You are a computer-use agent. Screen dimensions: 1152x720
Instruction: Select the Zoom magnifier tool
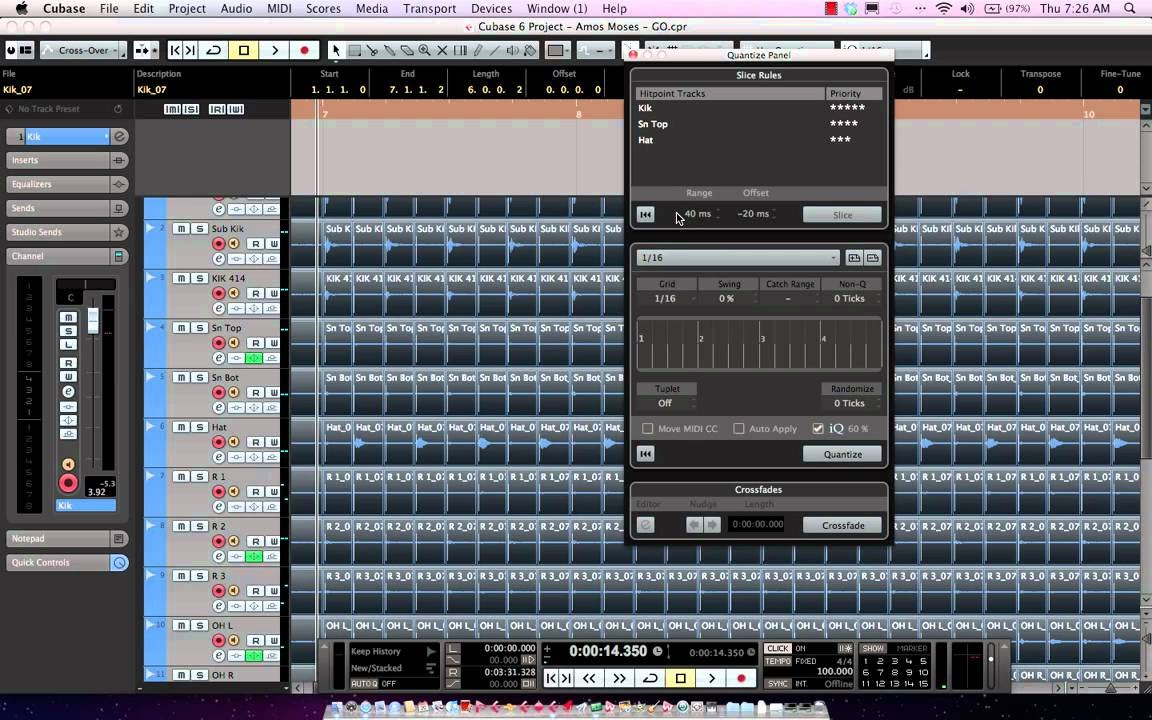tap(425, 50)
